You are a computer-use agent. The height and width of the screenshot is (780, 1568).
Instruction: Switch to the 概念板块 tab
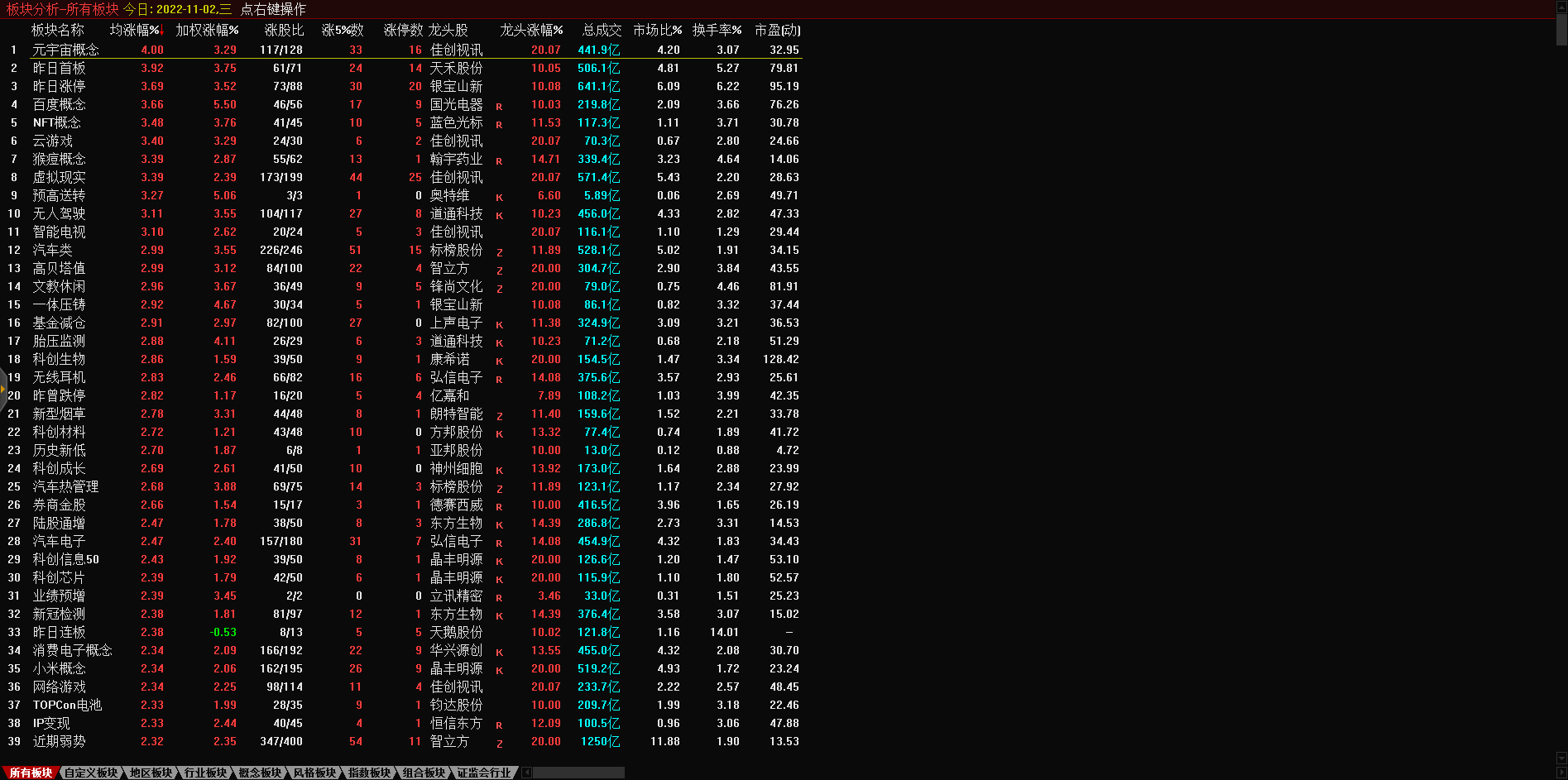260,773
